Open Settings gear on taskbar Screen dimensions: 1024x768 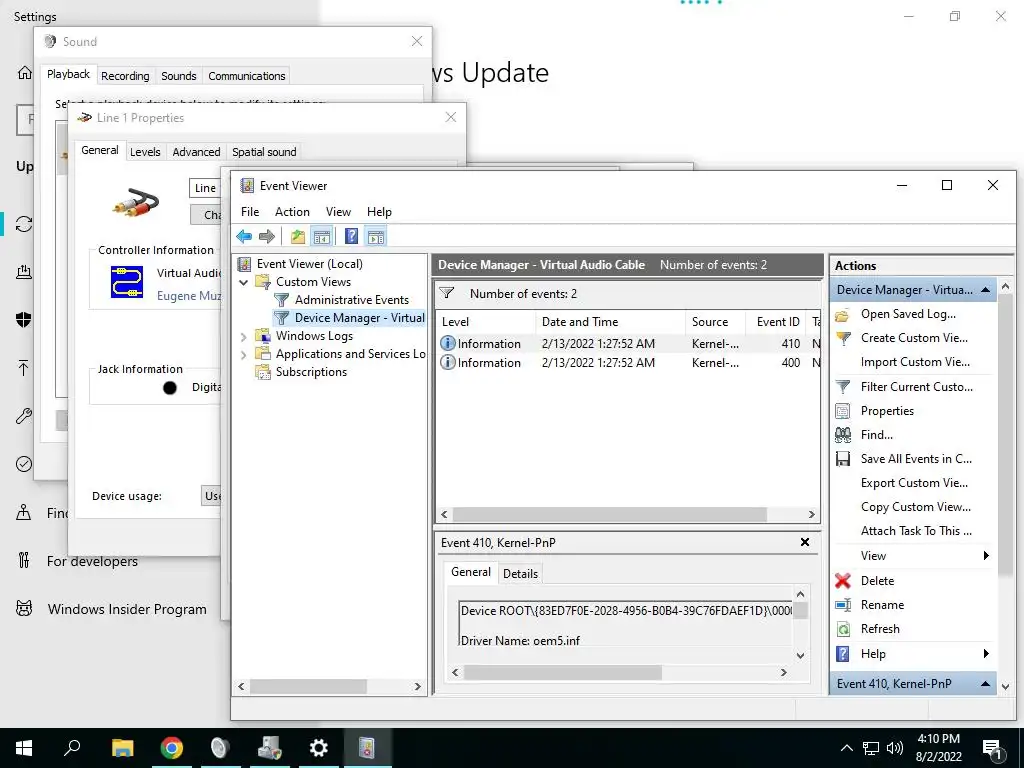click(x=319, y=748)
